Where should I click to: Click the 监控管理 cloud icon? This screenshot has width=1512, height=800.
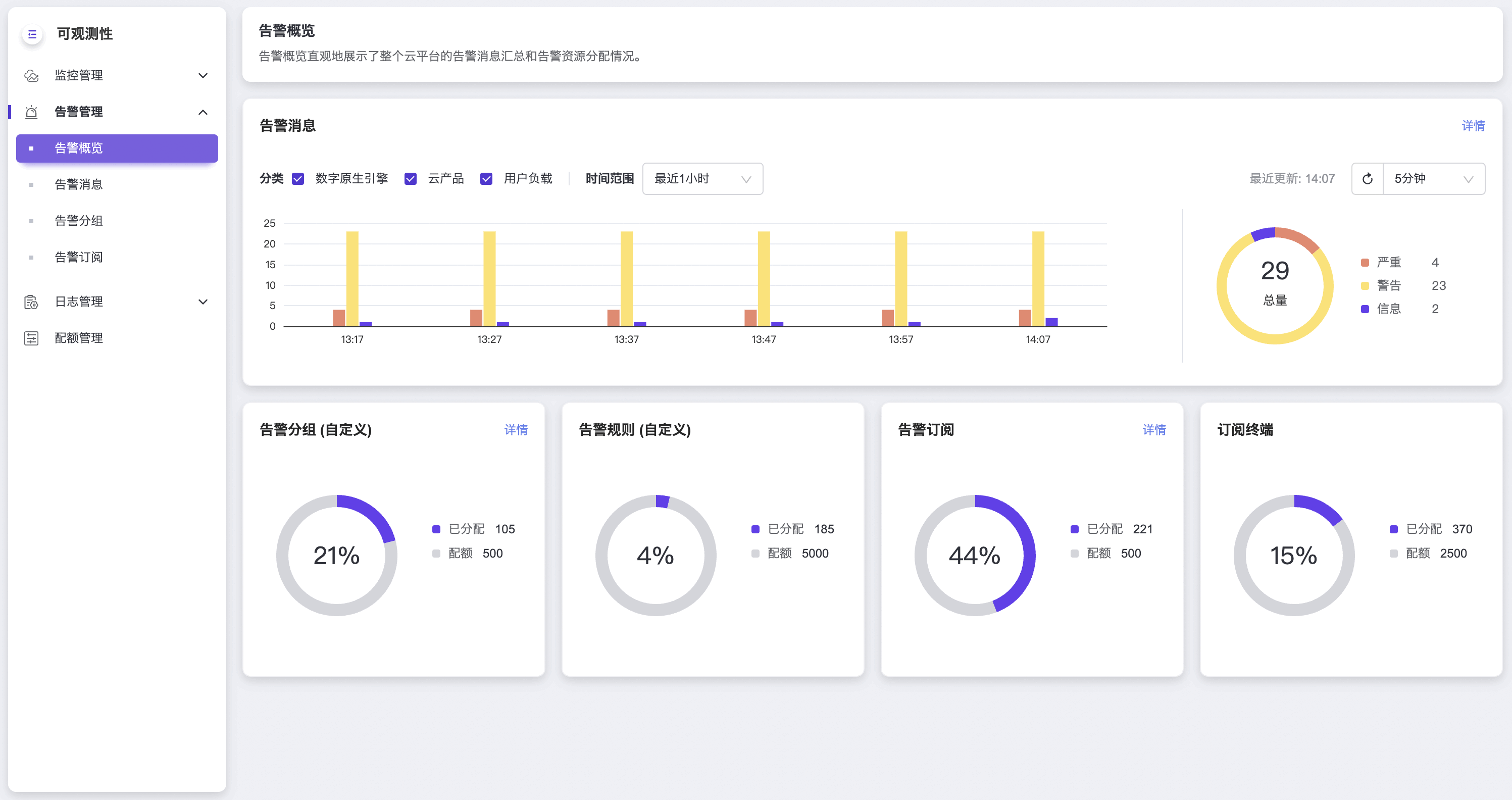click(x=32, y=76)
